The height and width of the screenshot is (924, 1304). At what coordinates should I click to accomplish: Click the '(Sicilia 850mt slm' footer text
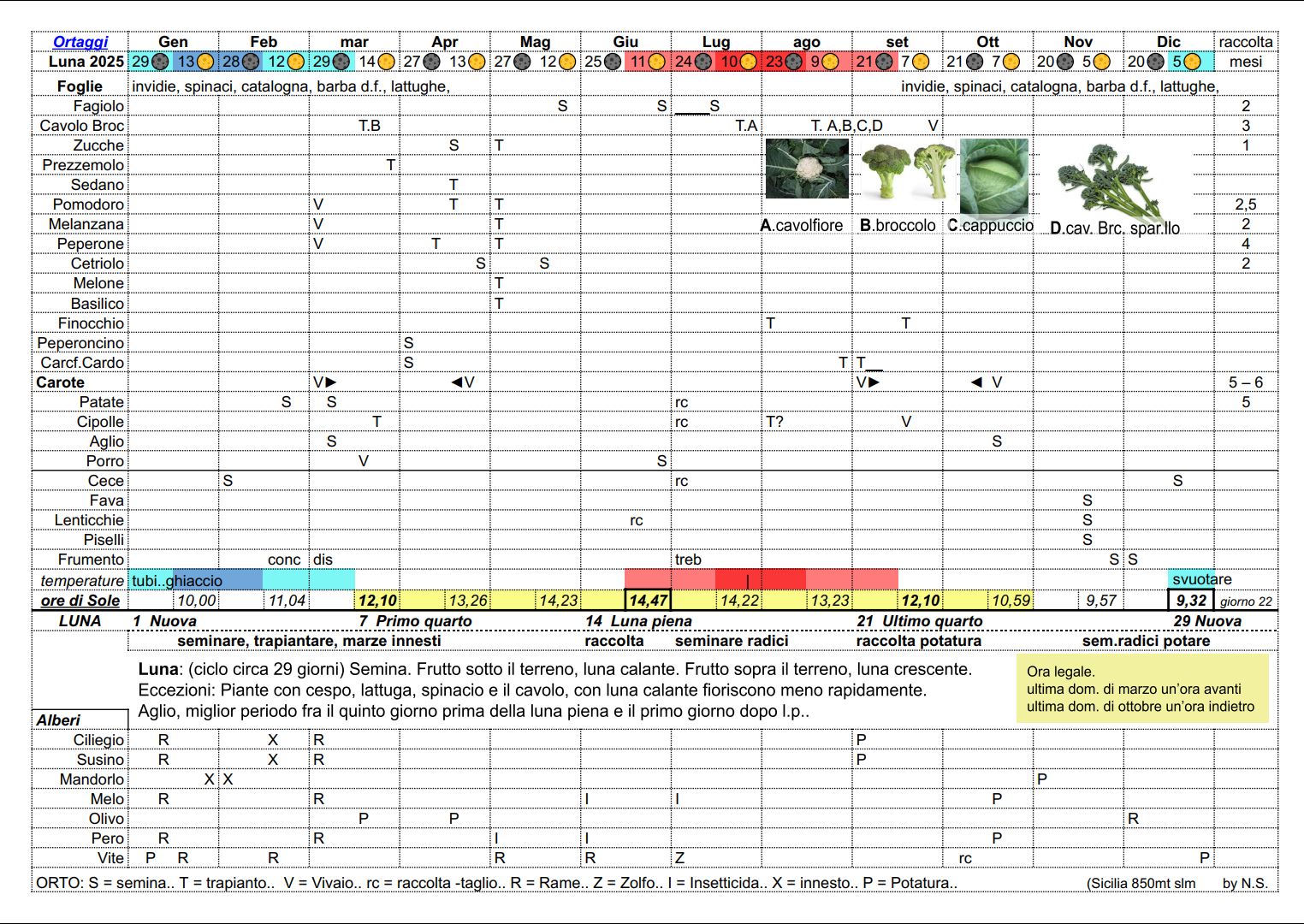1141,883
